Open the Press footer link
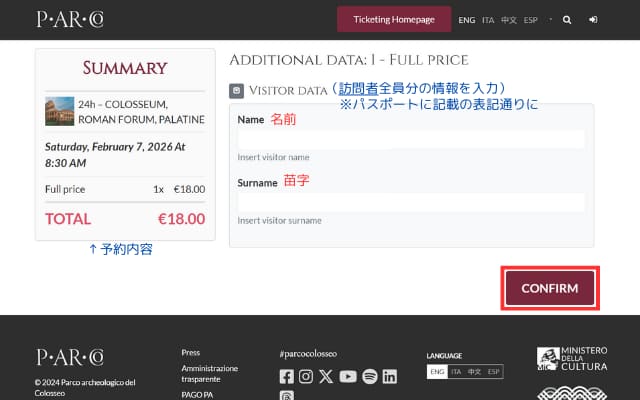This screenshot has height=400, width=640. (x=191, y=353)
